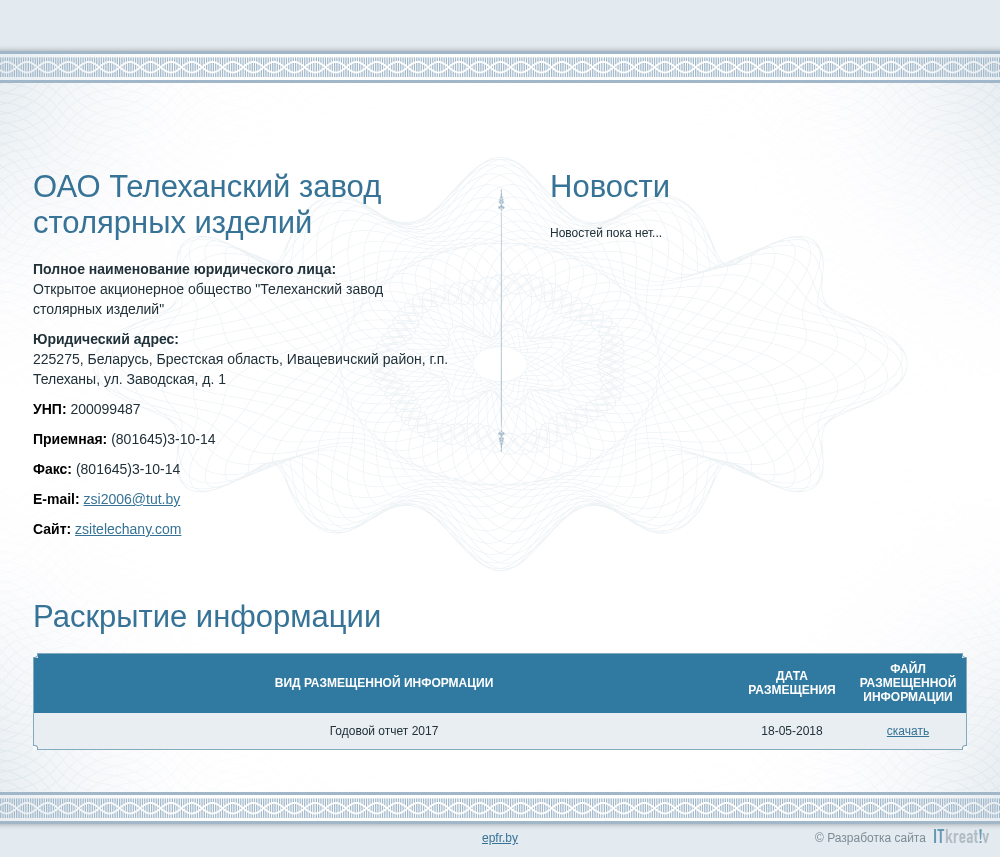Open the zsi2006@tut.by email link
1000x857 pixels.
coord(131,499)
